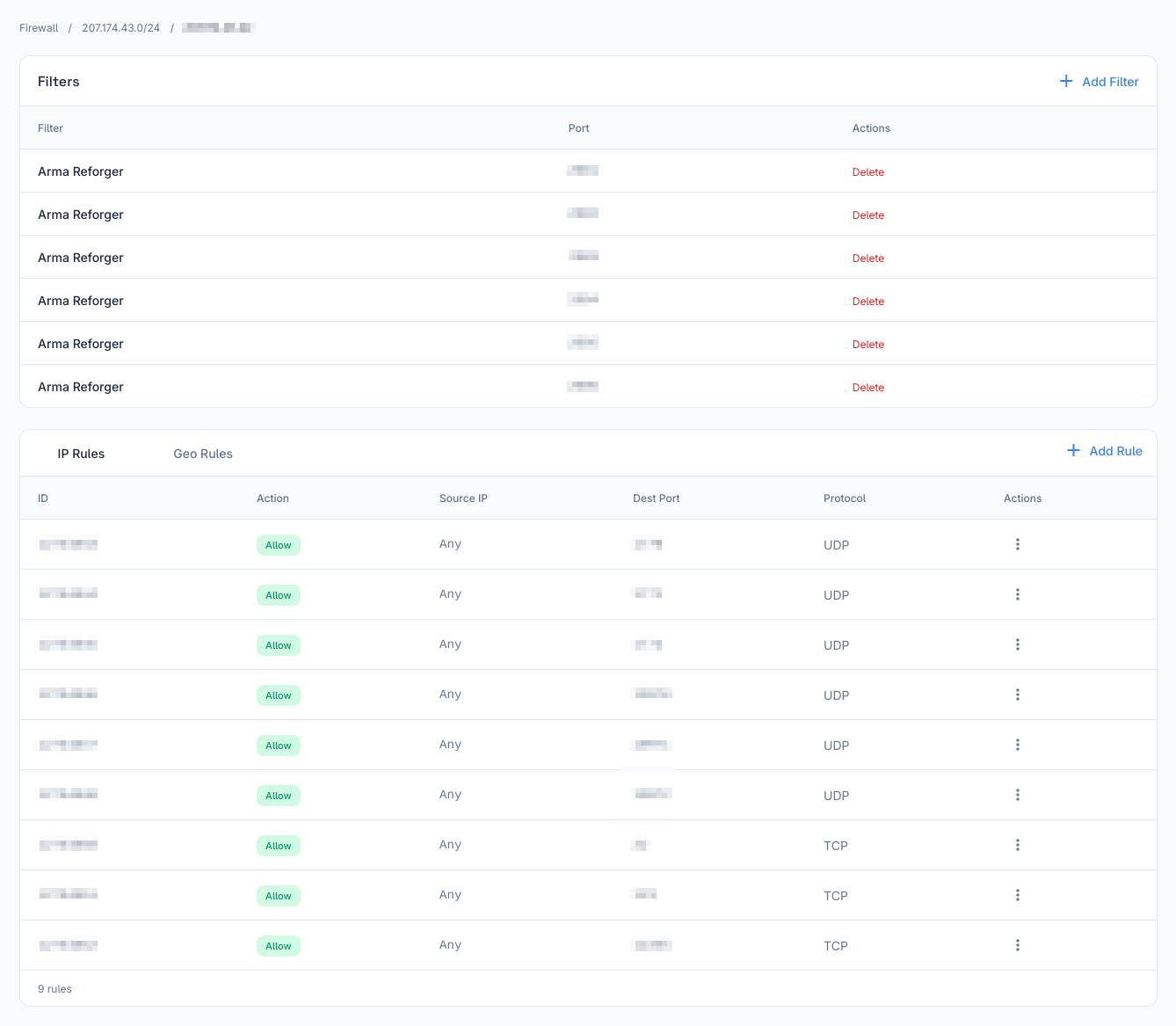The height and width of the screenshot is (1026, 1176).
Task: Delete the first Arma Reforger filter
Action: point(868,172)
